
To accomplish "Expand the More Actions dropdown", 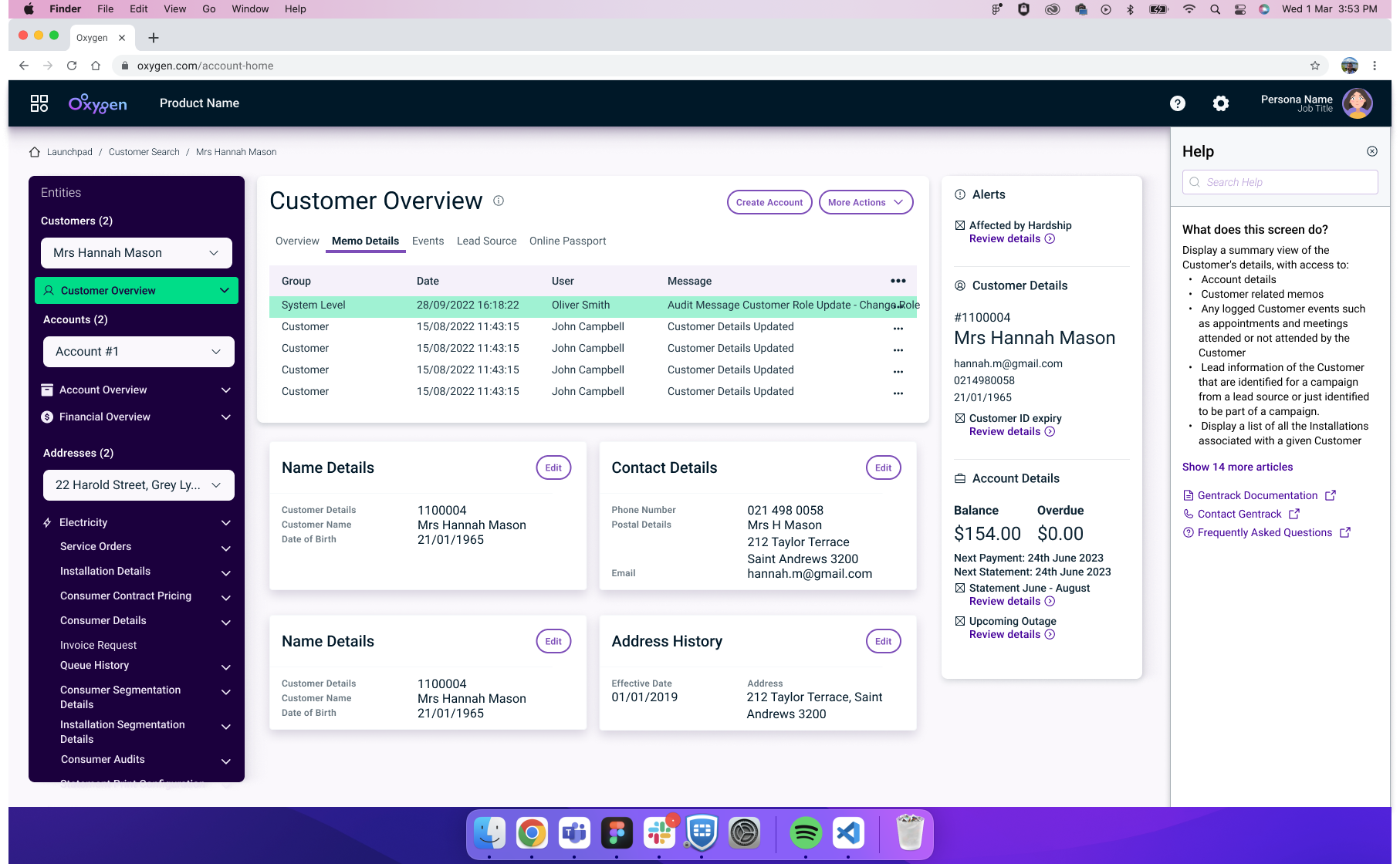I will pyautogui.click(x=865, y=202).
